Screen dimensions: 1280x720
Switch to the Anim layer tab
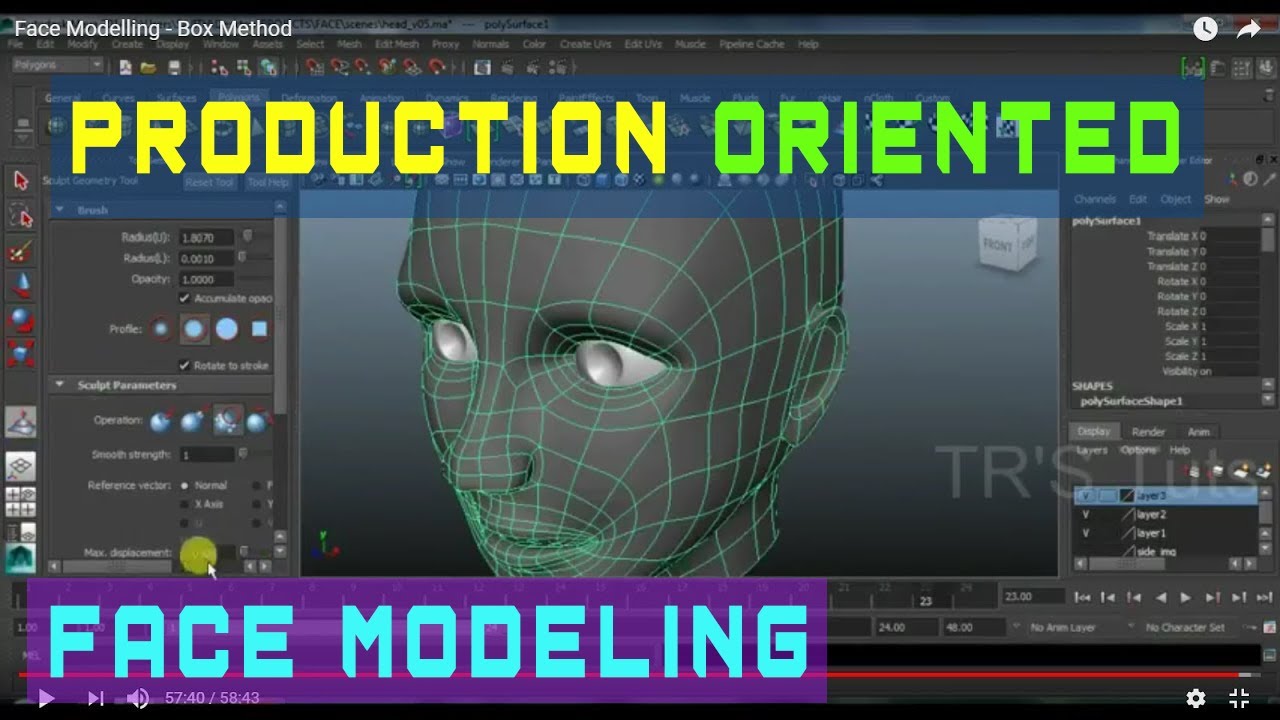(x=1198, y=432)
